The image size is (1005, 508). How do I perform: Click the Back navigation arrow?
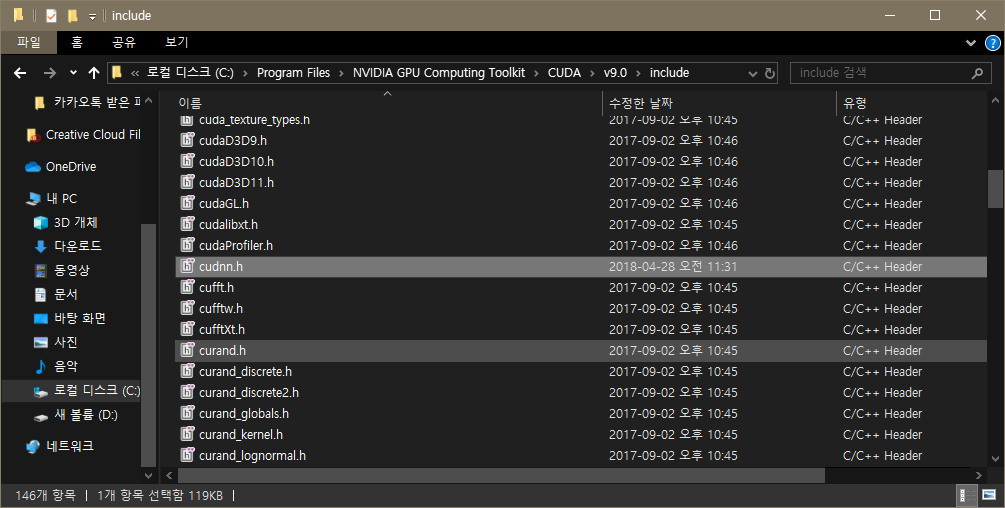pos(20,73)
